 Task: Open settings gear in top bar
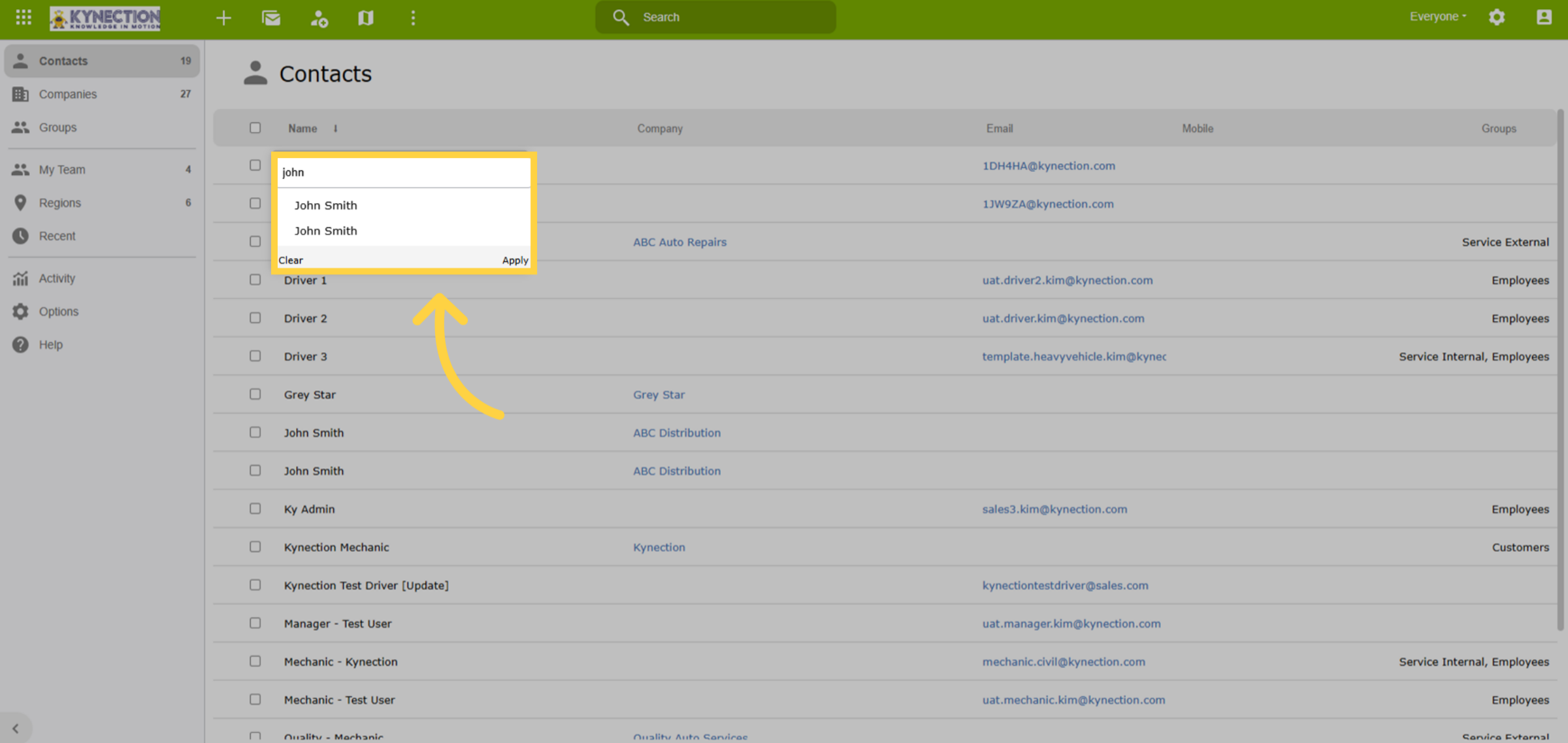(x=1497, y=17)
